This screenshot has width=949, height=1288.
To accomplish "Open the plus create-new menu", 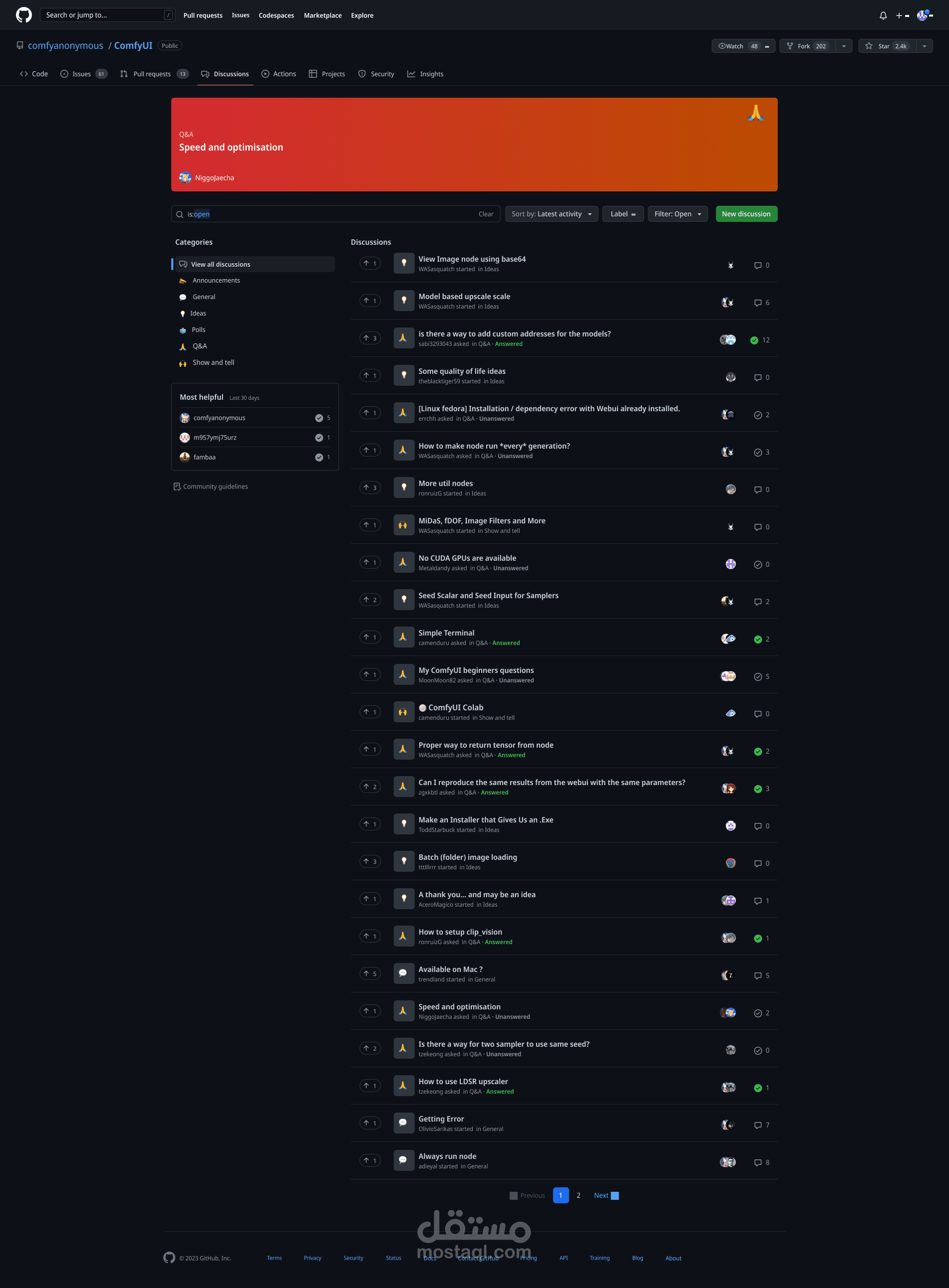I will (x=903, y=15).
